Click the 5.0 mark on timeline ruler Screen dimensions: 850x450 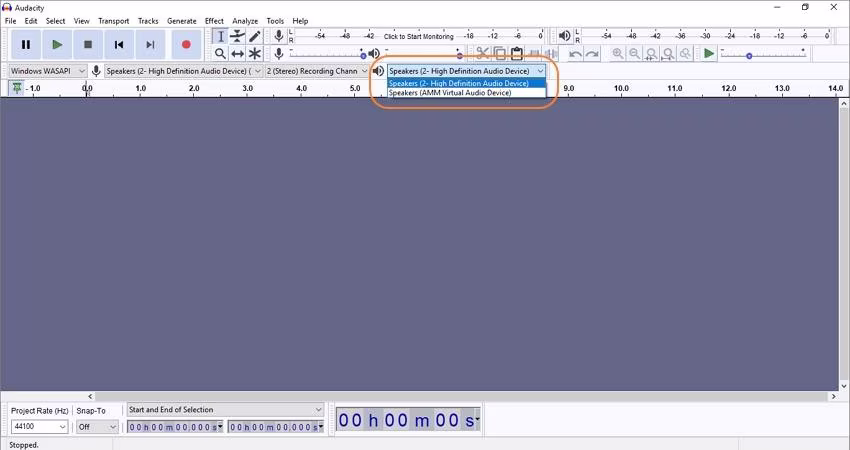coord(355,88)
